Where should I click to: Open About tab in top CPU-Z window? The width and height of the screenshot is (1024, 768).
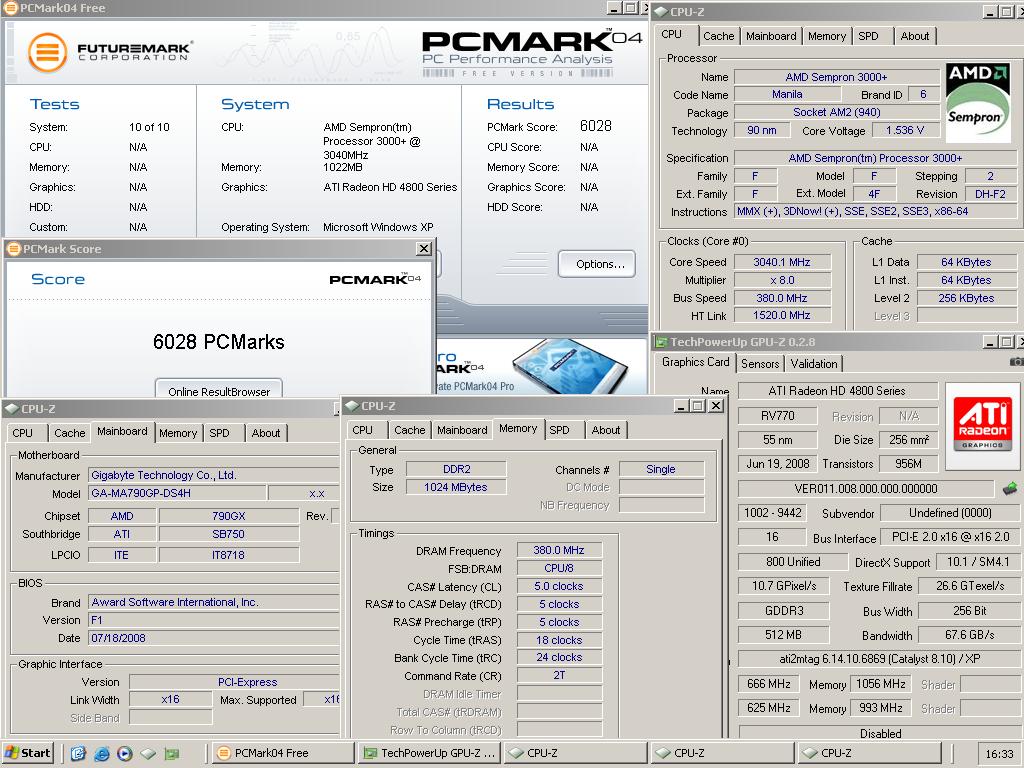click(914, 36)
